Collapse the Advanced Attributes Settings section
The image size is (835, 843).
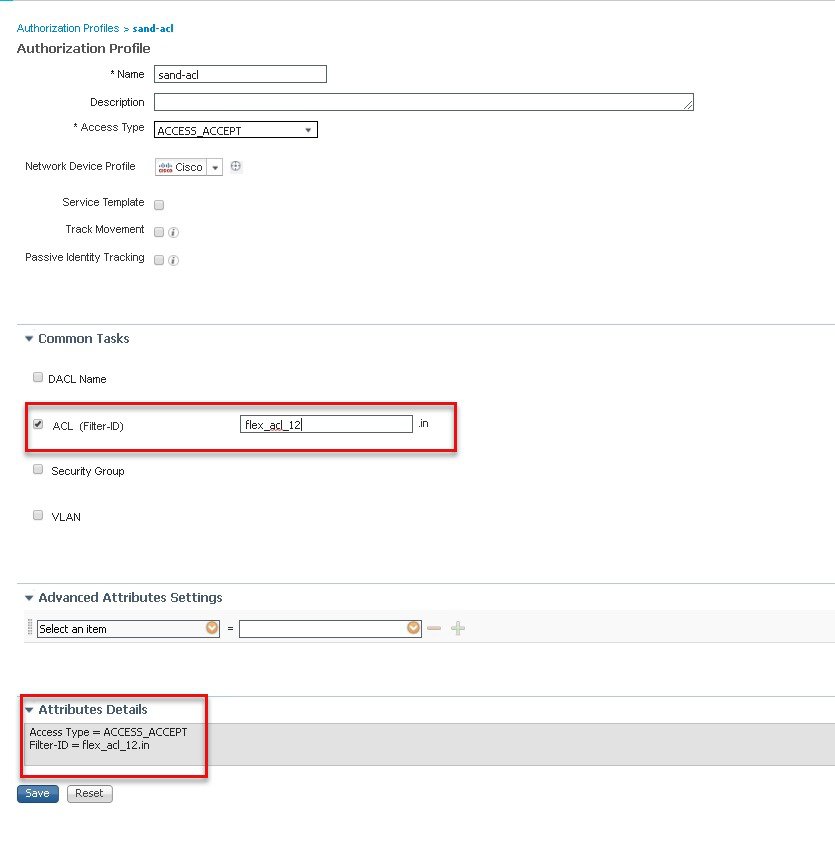[x=29, y=598]
